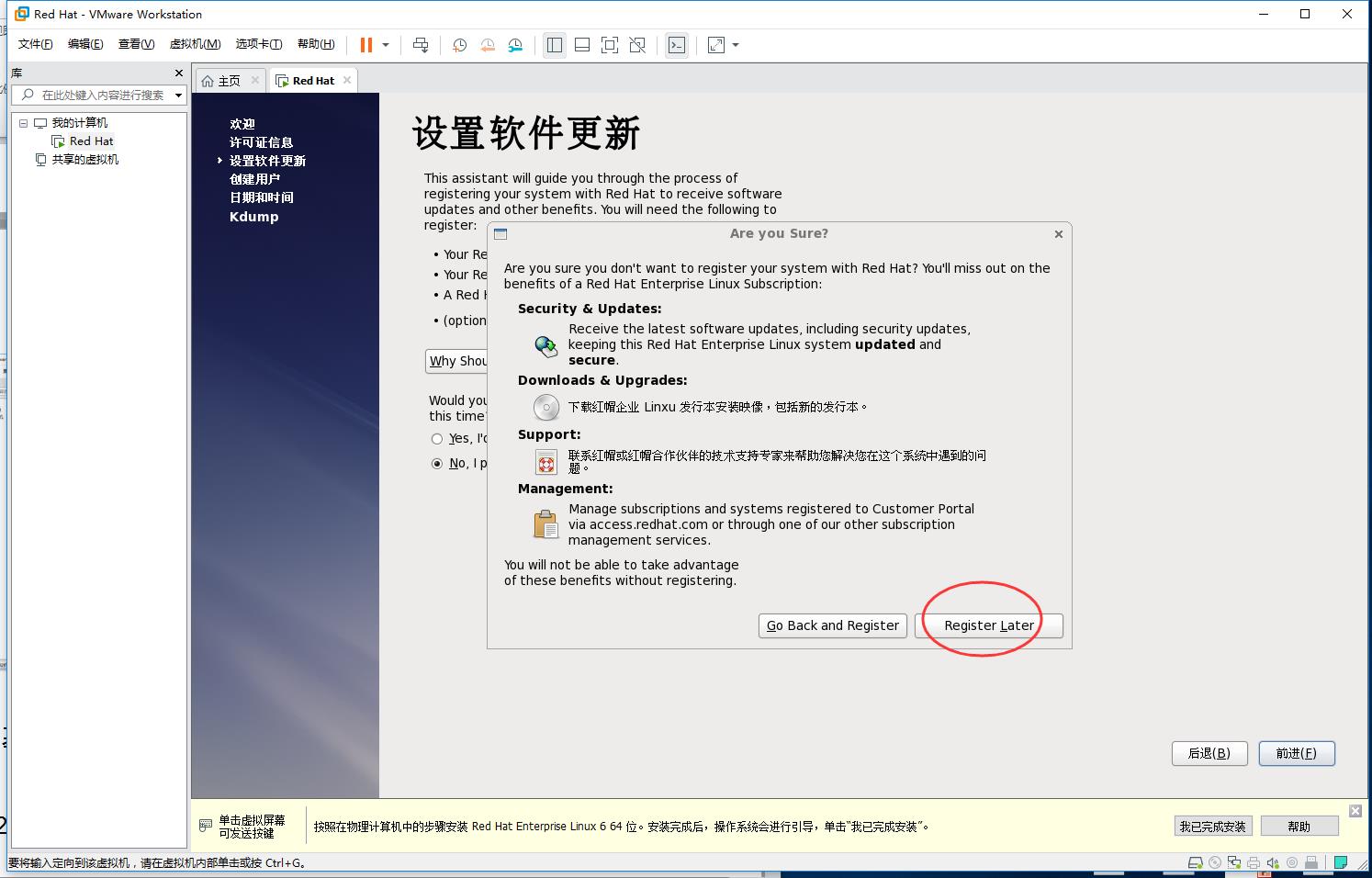Toggle the console view terminal icon

pos(677,45)
